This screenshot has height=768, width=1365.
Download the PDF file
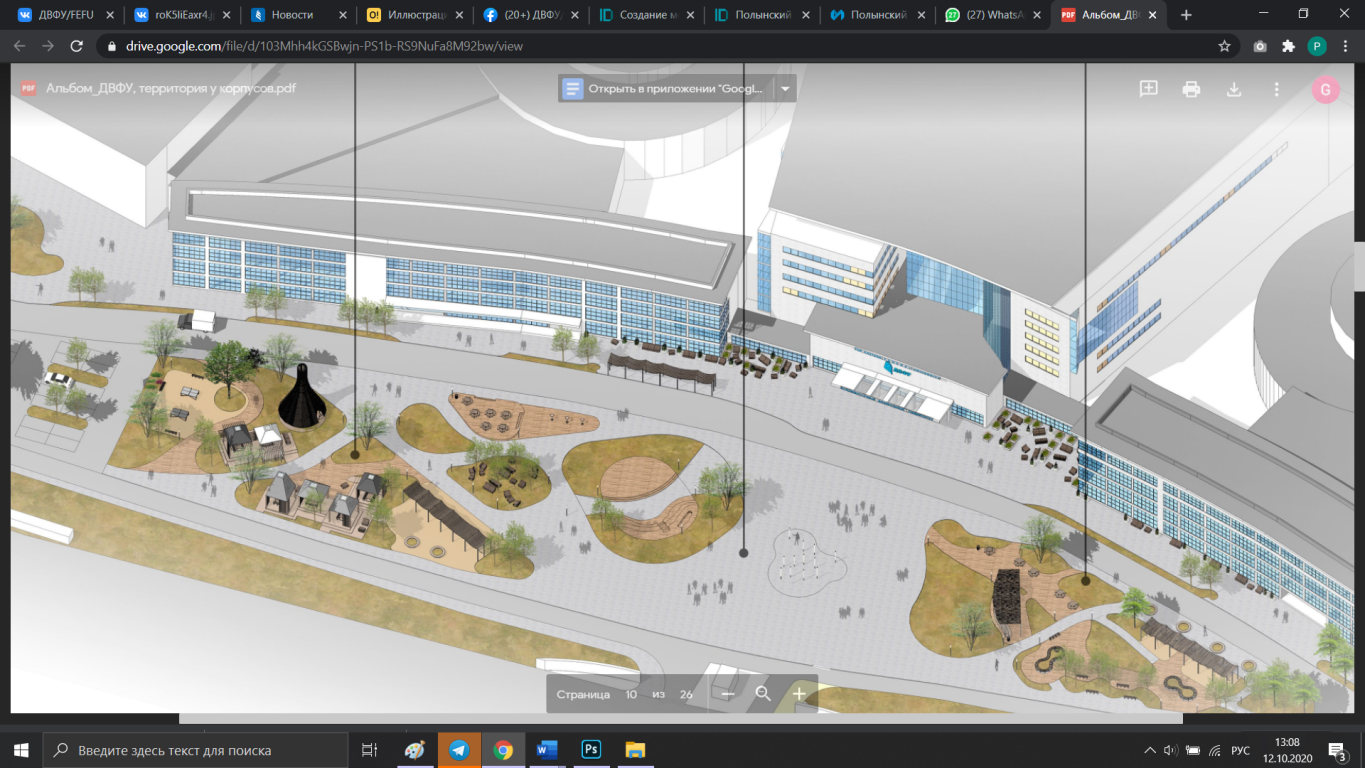tap(1234, 89)
